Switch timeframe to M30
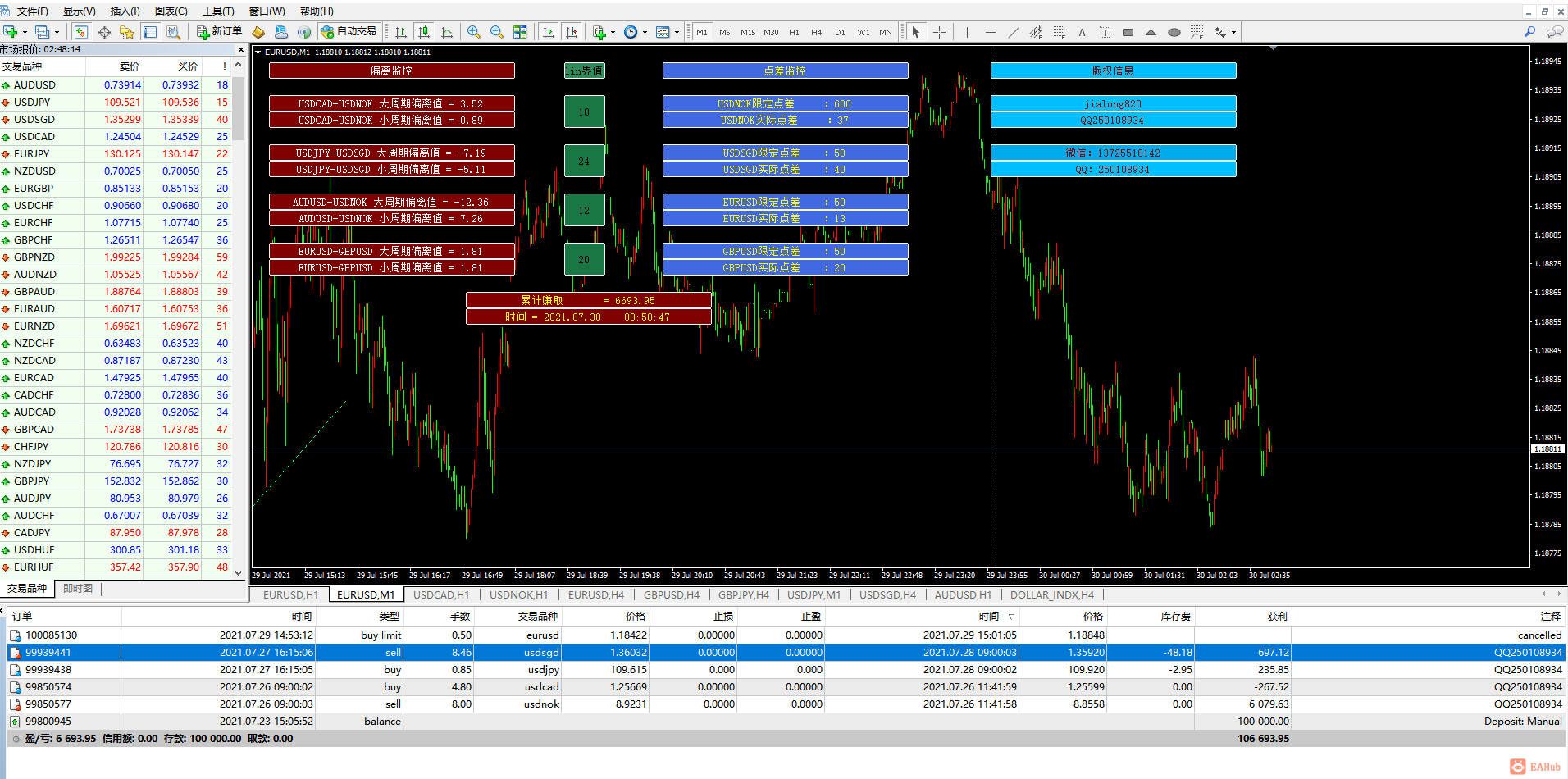Viewport: 1568px width, 779px height. coord(771,32)
